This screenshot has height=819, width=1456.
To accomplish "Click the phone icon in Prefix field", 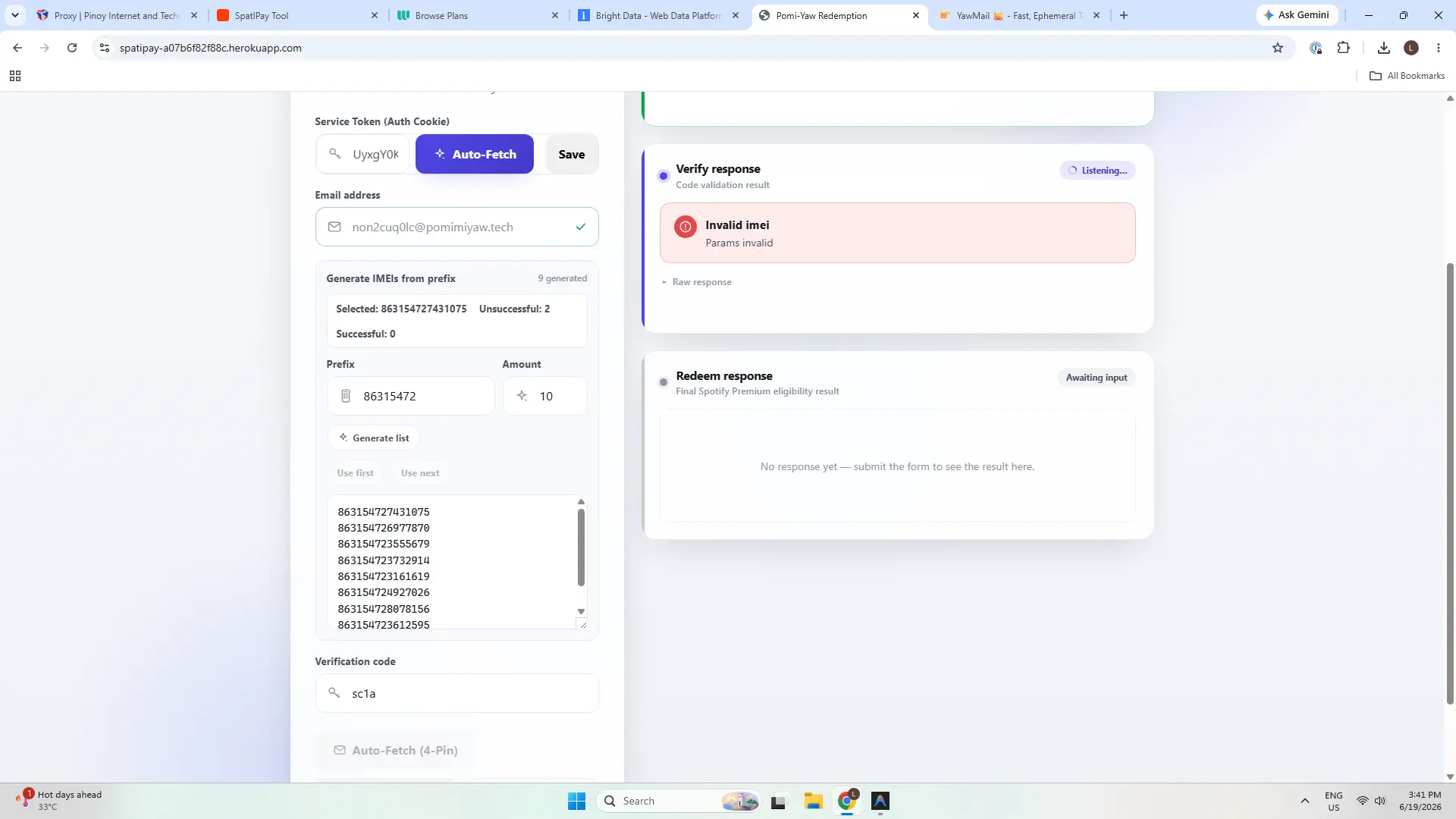I will [x=346, y=396].
